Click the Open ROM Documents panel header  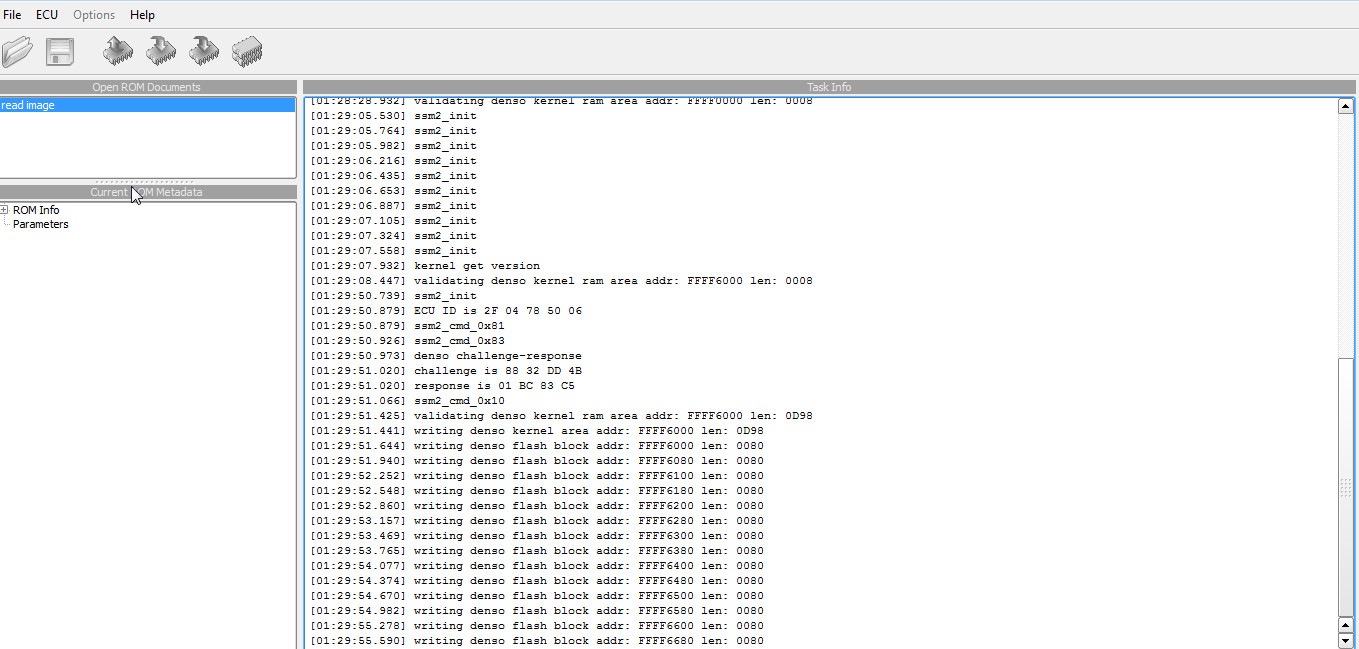148,87
